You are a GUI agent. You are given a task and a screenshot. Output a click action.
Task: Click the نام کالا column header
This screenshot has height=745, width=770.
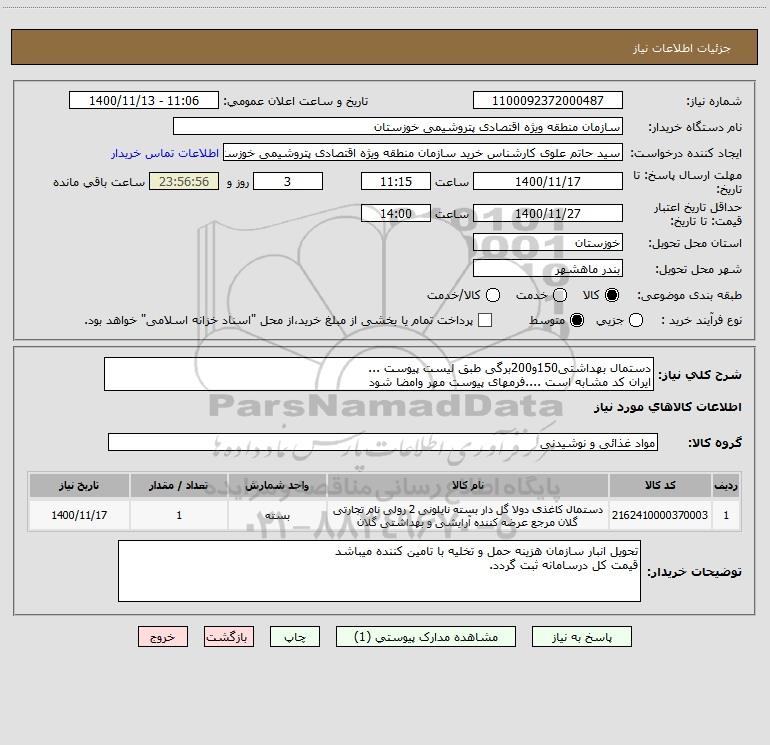(468, 486)
